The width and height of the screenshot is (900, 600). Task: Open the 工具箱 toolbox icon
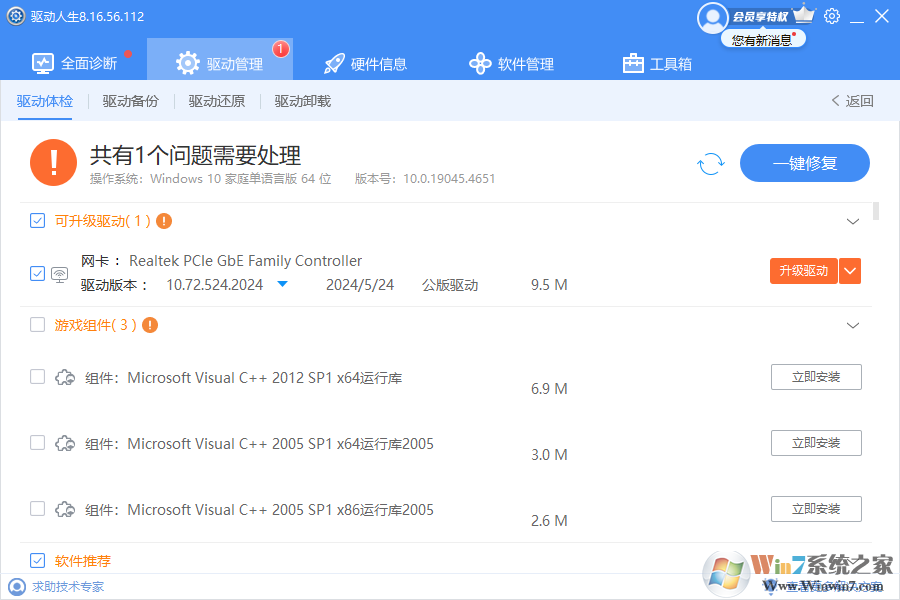pyautogui.click(x=633, y=62)
